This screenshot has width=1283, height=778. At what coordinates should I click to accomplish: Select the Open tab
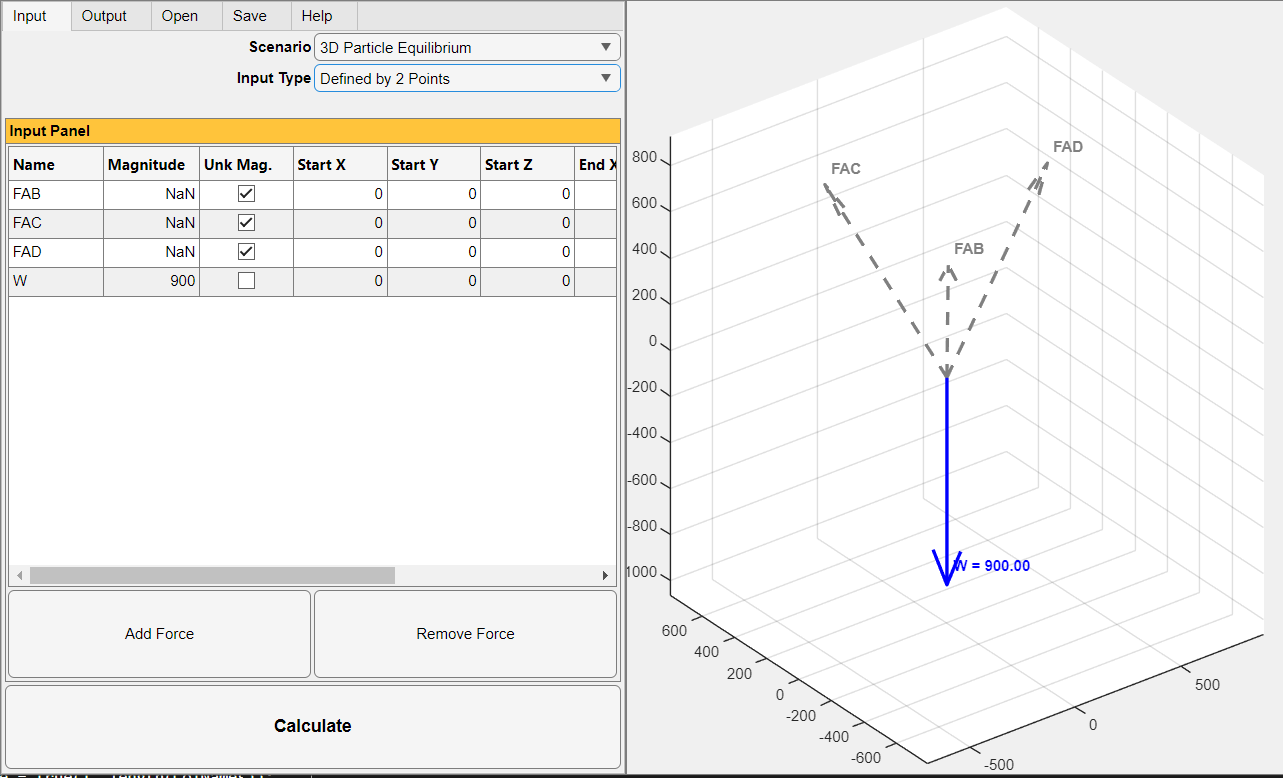click(186, 16)
